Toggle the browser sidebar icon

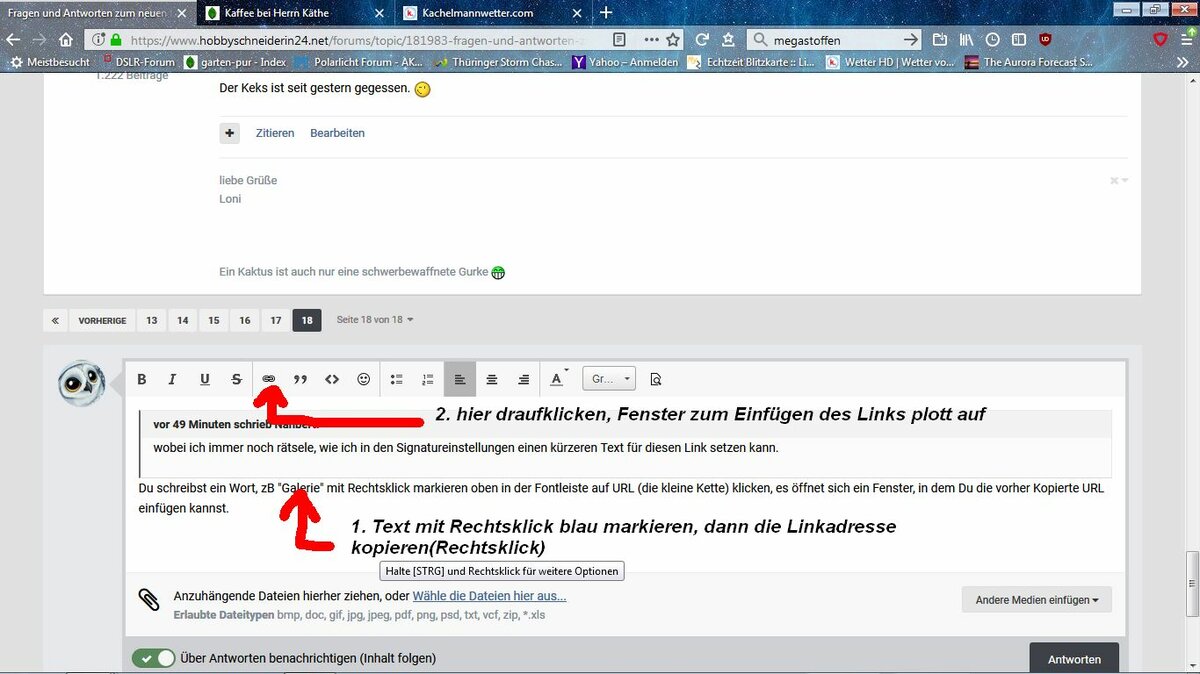1018,40
